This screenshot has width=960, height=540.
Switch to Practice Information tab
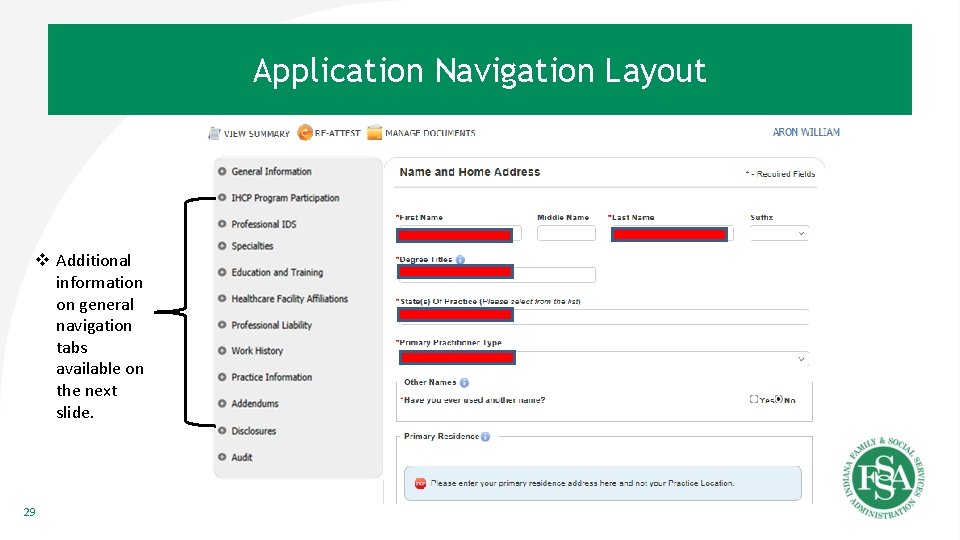tap(272, 377)
